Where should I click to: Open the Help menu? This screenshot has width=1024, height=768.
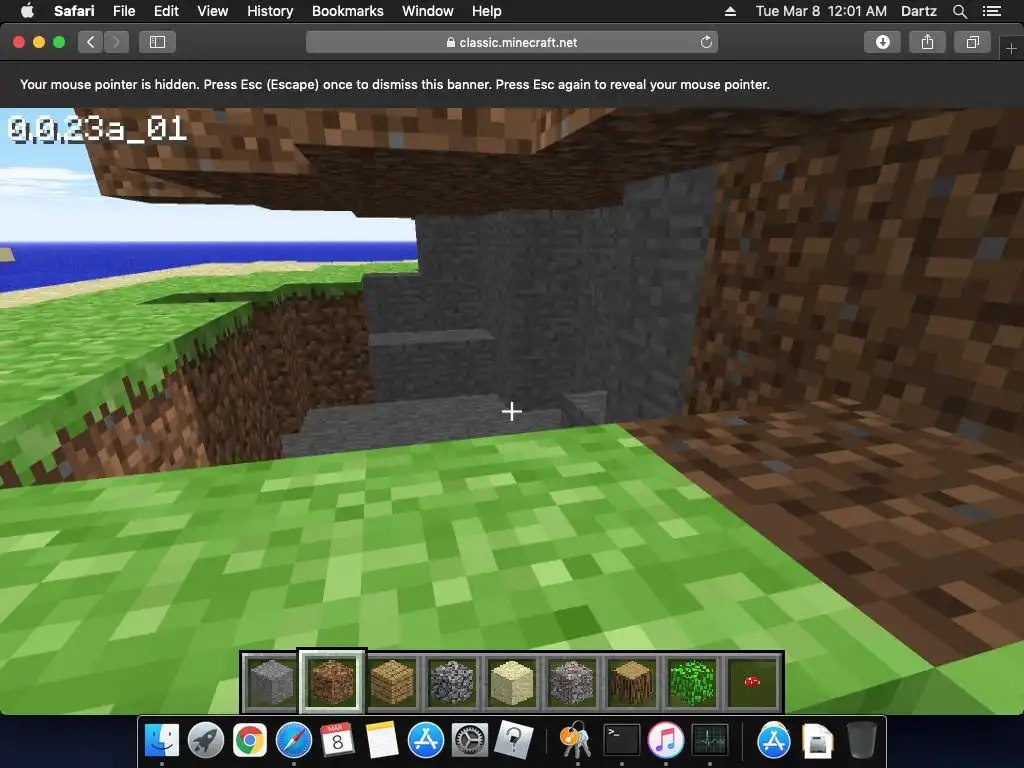tap(487, 11)
